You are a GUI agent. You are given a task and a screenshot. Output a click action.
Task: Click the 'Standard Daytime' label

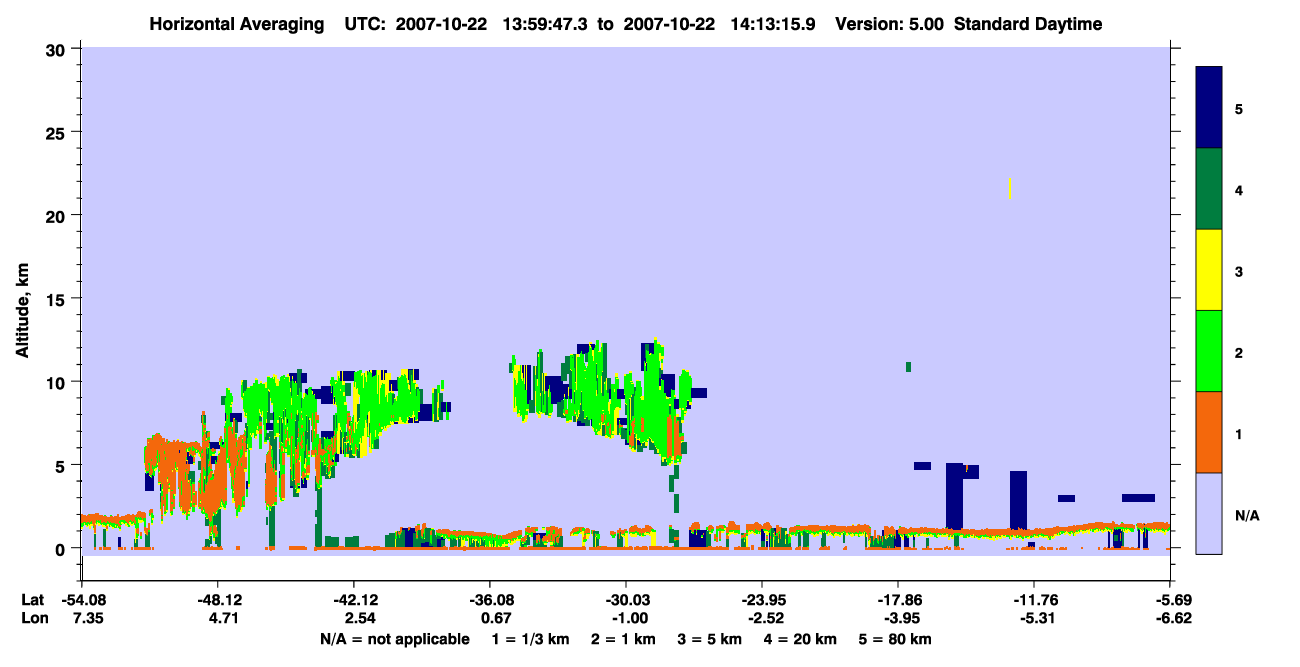[x=1028, y=24]
